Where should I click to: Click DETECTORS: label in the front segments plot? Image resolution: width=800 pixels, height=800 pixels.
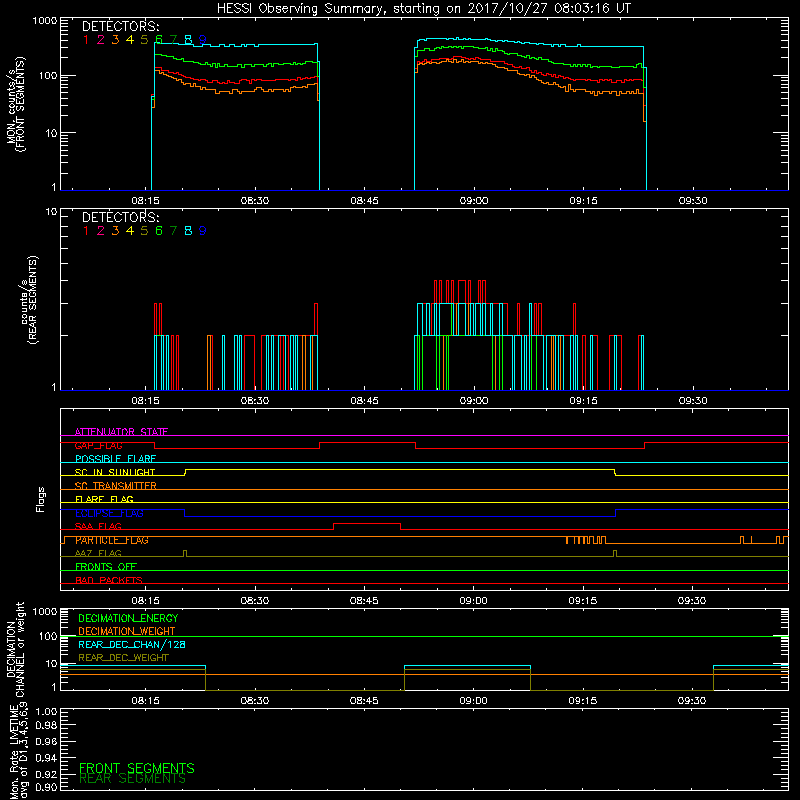[121, 27]
